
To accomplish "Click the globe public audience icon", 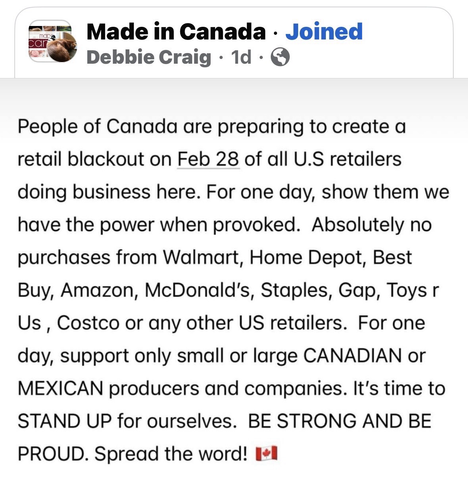I will click(x=280, y=57).
